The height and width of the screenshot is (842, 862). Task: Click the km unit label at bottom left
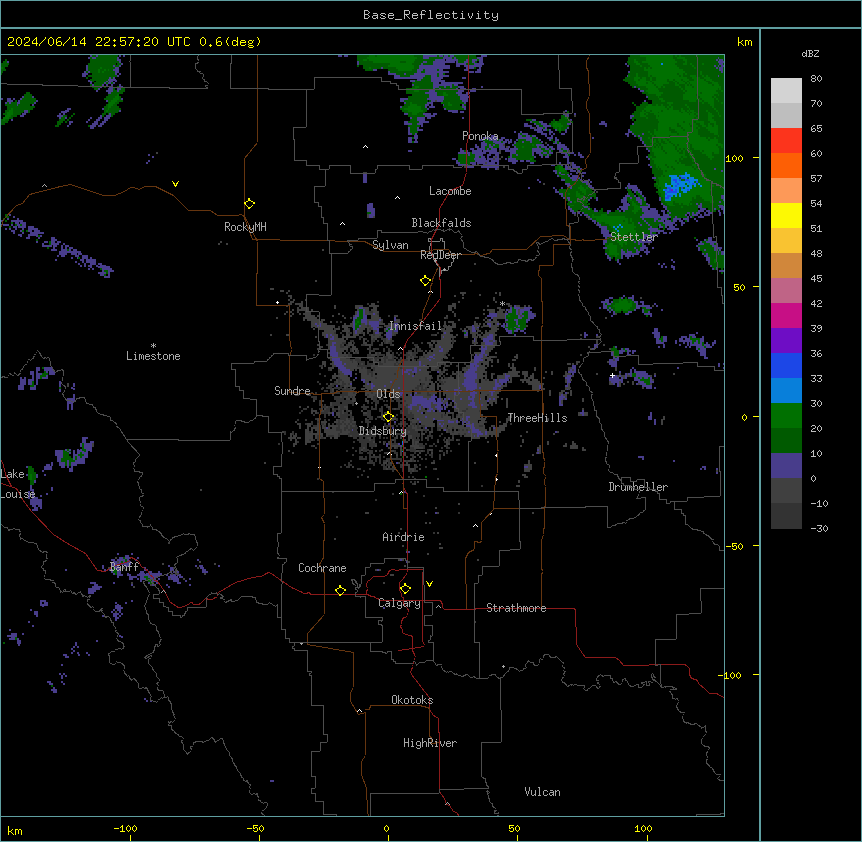[x=15, y=830]
